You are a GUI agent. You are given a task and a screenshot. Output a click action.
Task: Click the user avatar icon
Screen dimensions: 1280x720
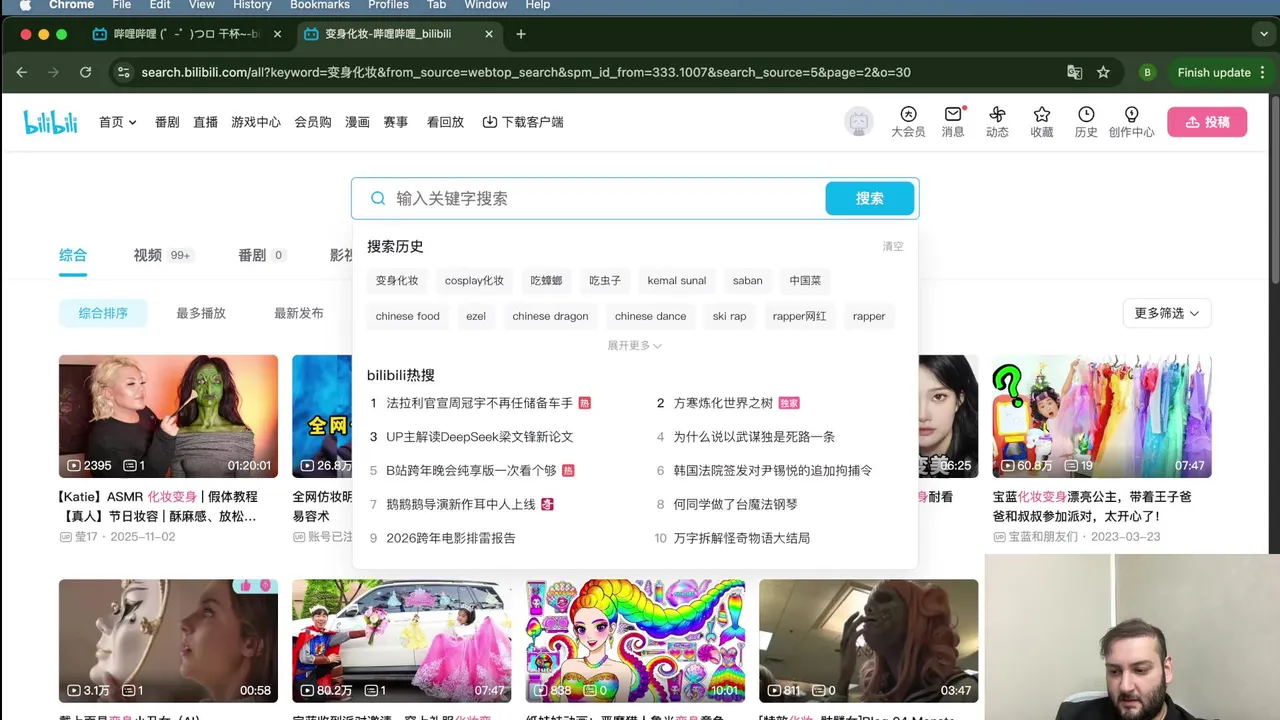[858, 122]
